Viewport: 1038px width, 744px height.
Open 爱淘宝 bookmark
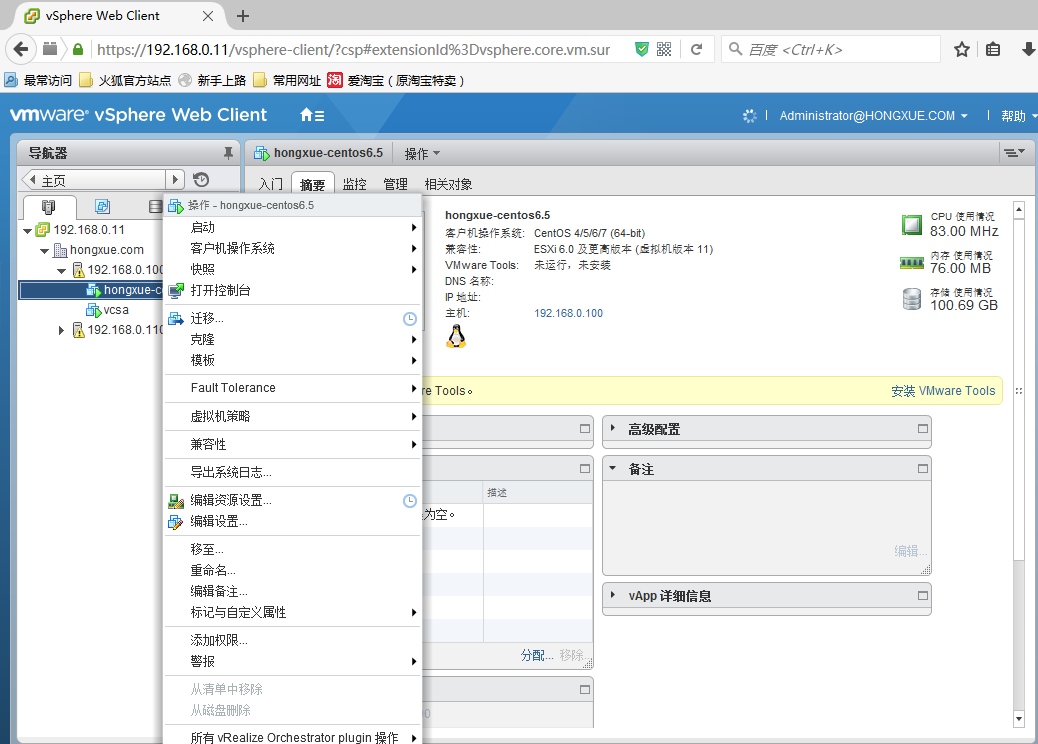tap(395, 81)
